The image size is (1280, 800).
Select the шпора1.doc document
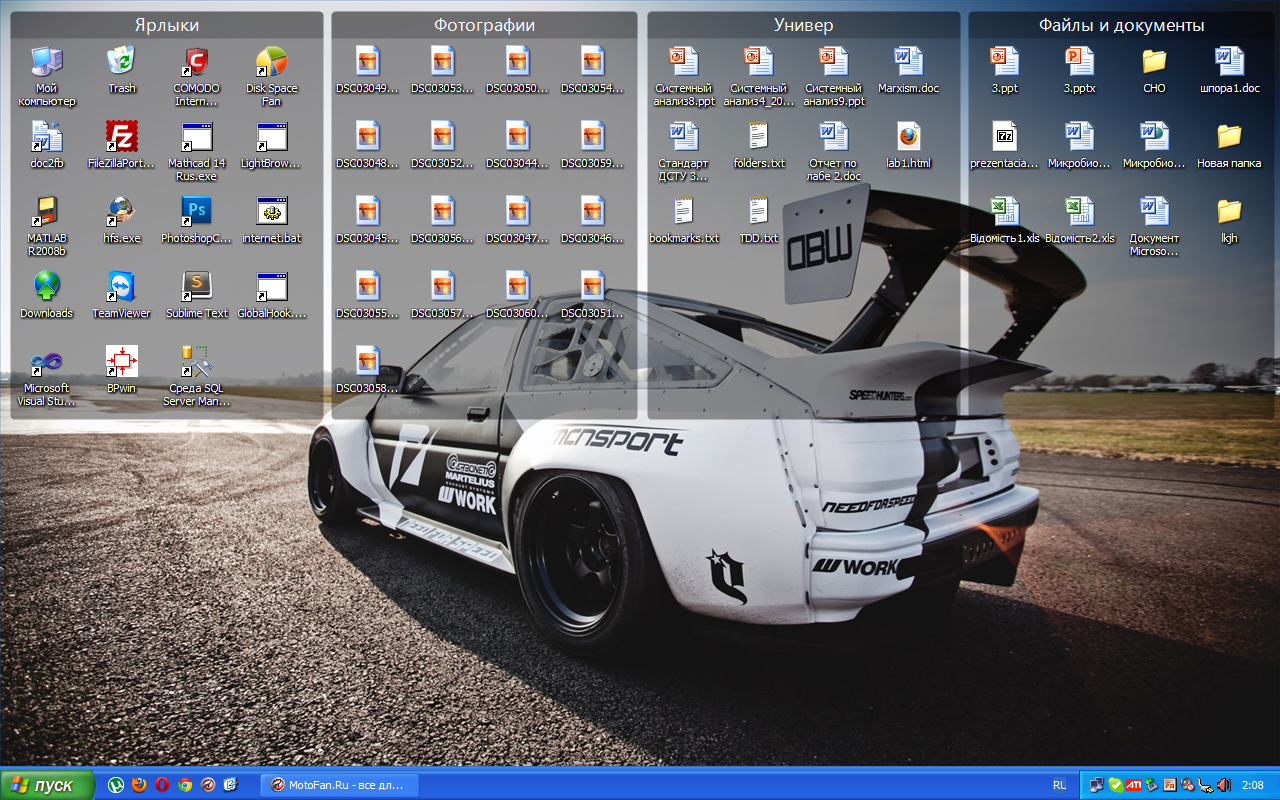pos(1230,62)
